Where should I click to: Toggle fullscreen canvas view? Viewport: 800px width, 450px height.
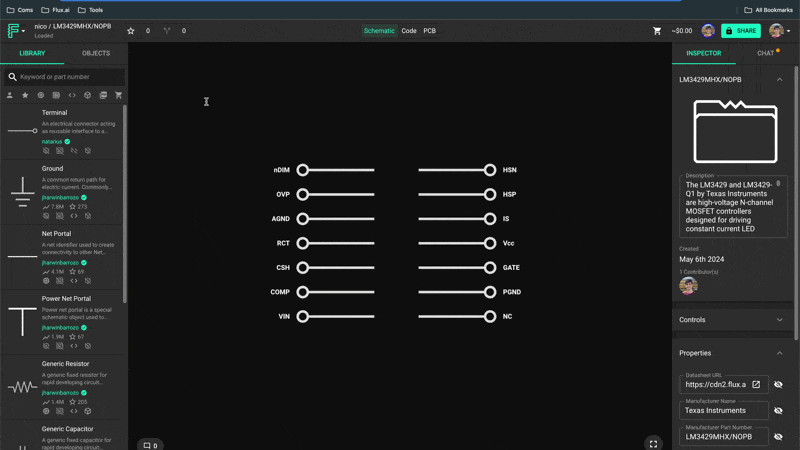point(653,444)
